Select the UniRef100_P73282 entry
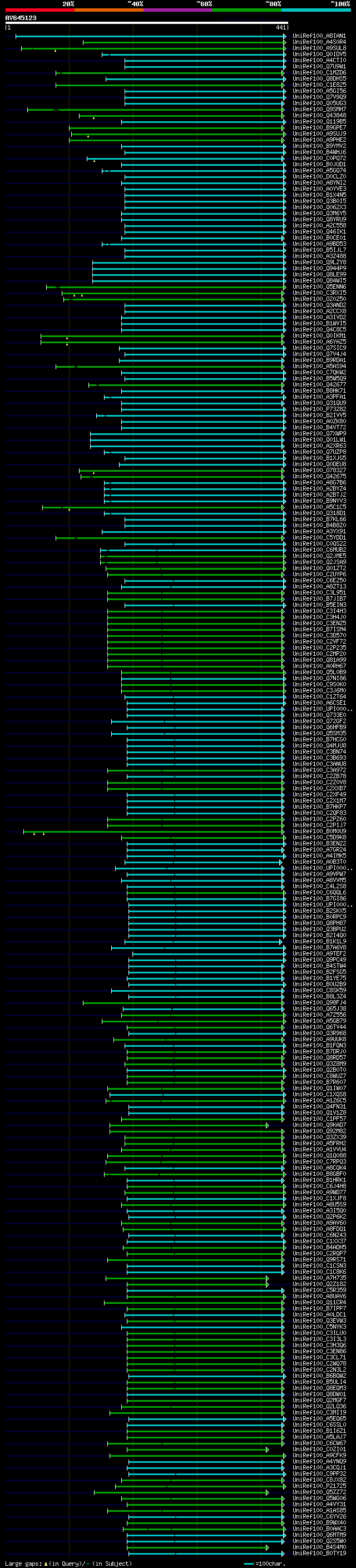The height and width of the screenshot is (1568, 356). (319, 409)
